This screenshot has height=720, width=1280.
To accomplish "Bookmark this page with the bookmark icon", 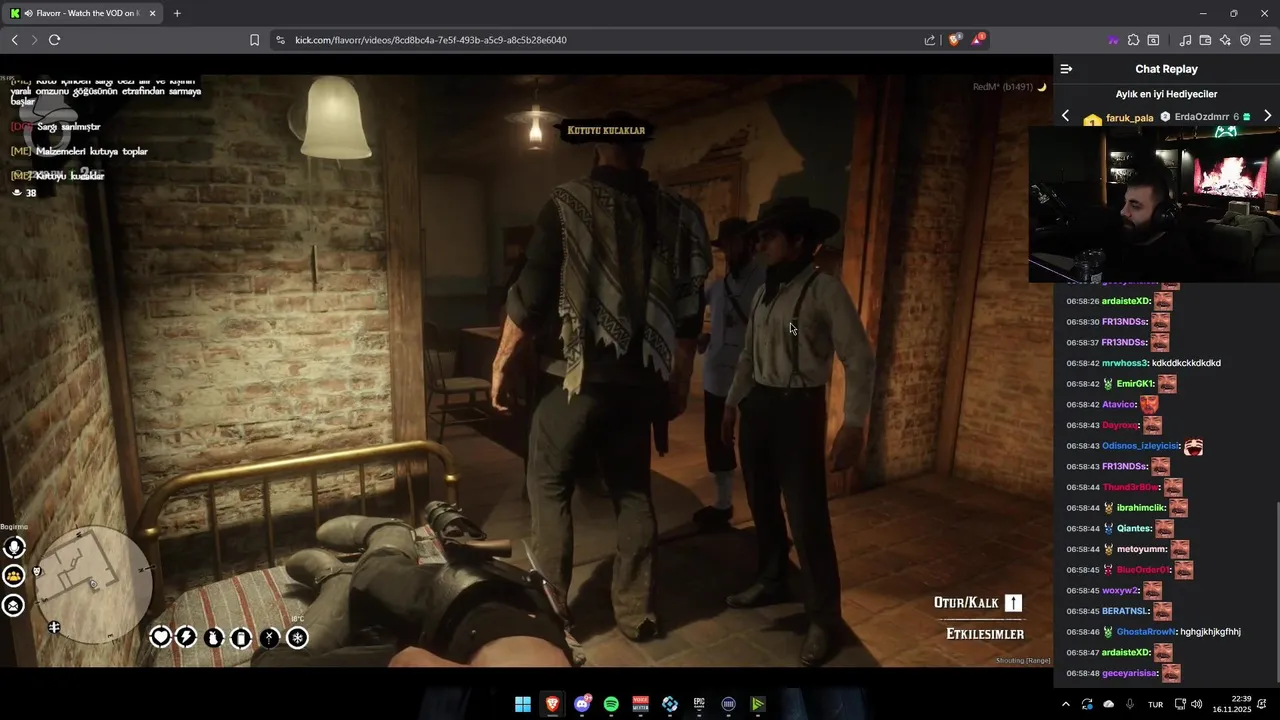I will 254,40.
